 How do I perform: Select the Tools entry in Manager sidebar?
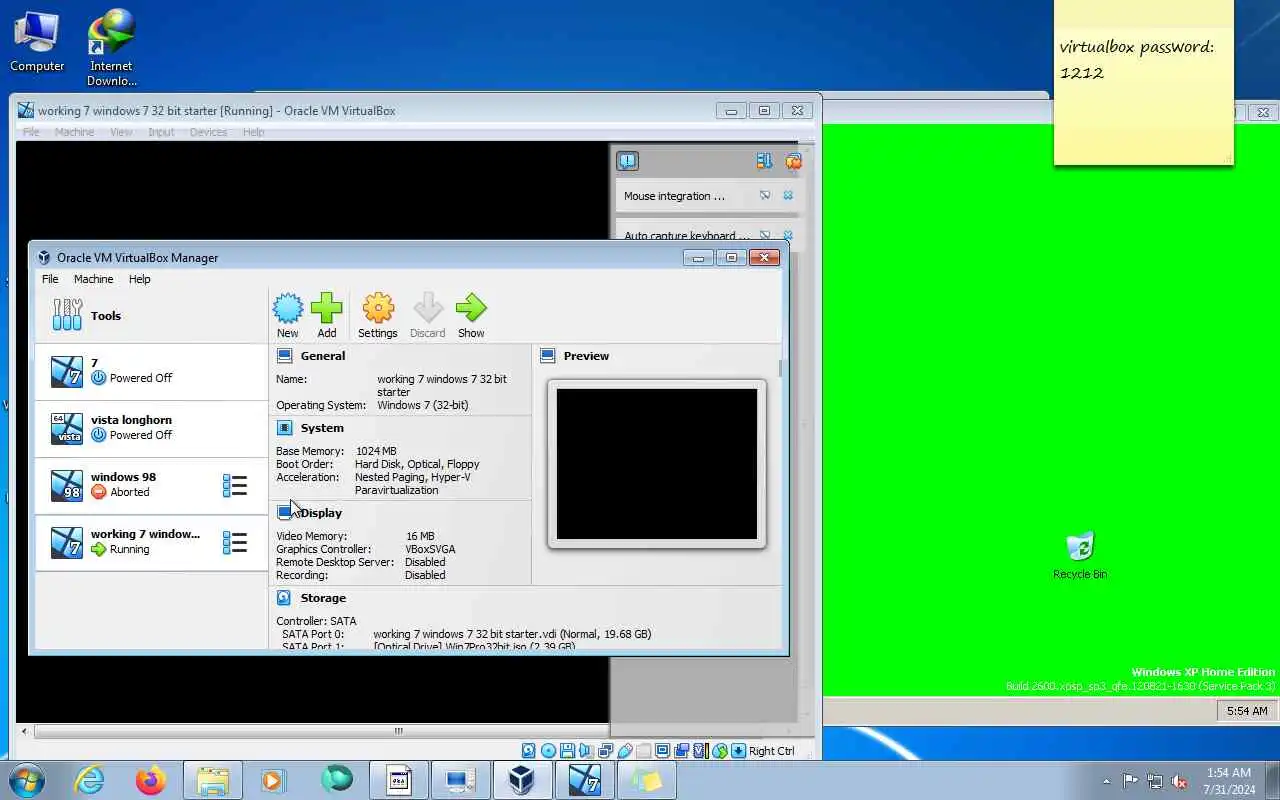click(151, 316)
